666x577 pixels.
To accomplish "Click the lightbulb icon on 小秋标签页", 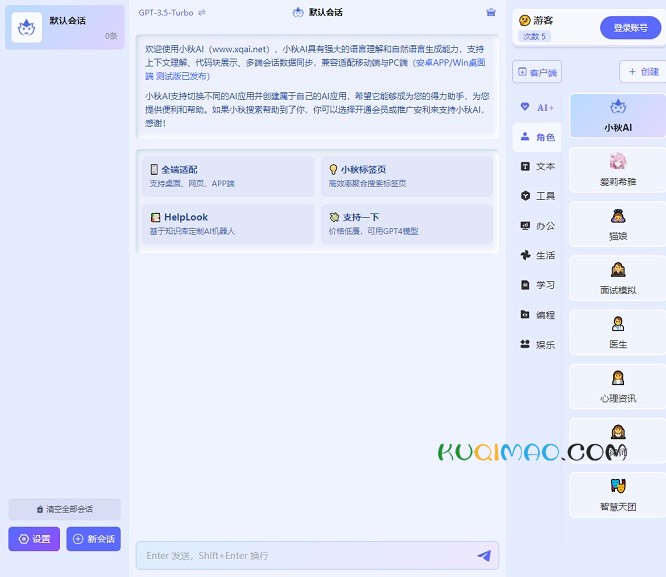I will [x=333, y=170].
